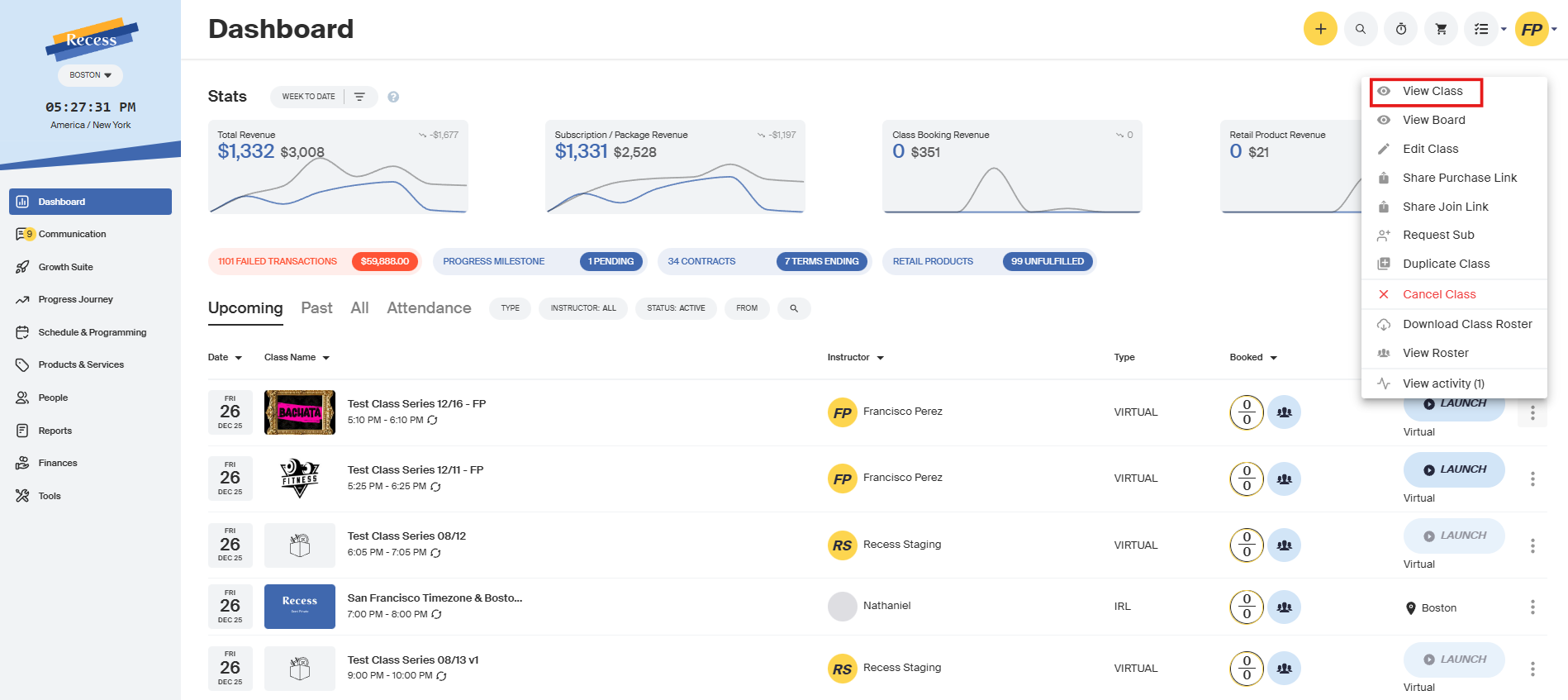Select View Class from the context menu

tap(1432, 91)
